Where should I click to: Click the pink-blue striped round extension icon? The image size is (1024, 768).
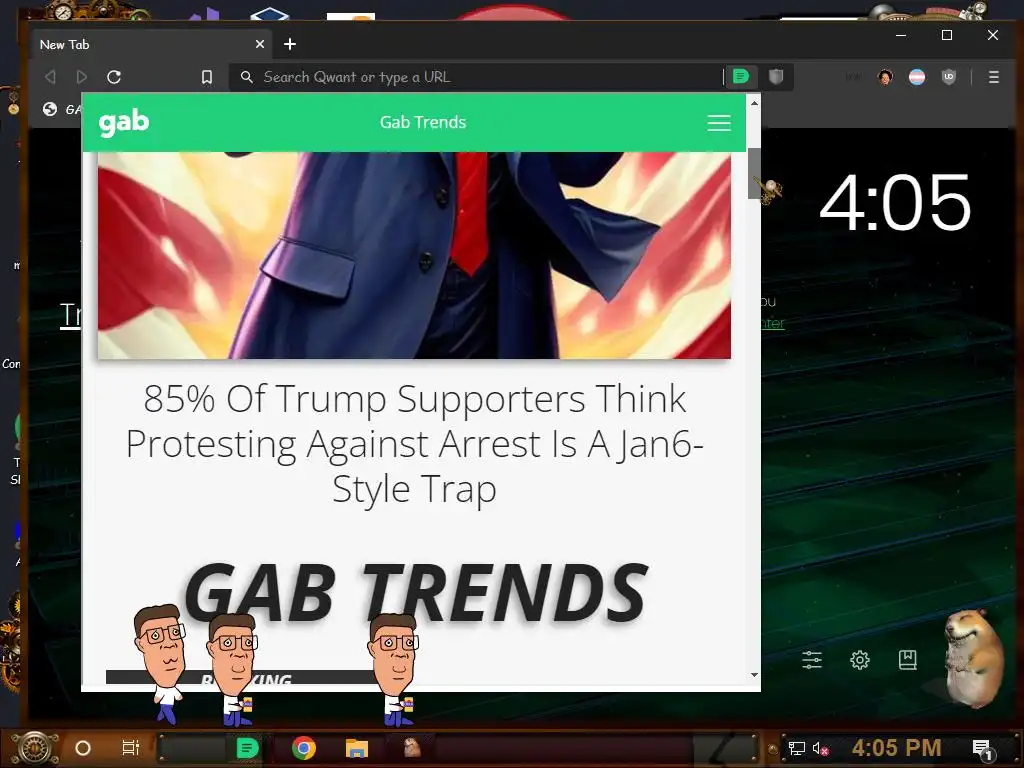917,77
